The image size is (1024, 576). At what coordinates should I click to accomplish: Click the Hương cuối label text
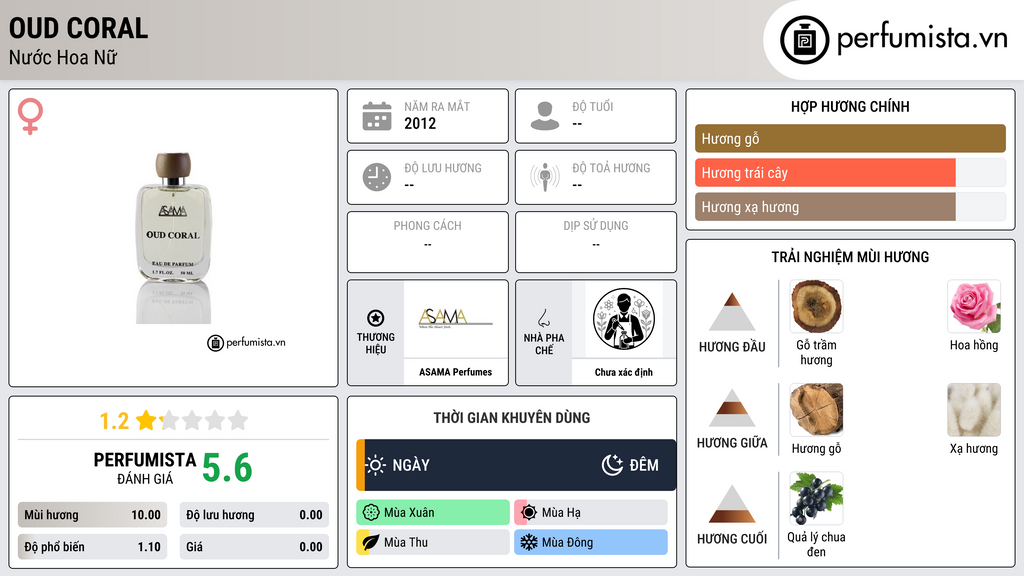coord(732,539)
